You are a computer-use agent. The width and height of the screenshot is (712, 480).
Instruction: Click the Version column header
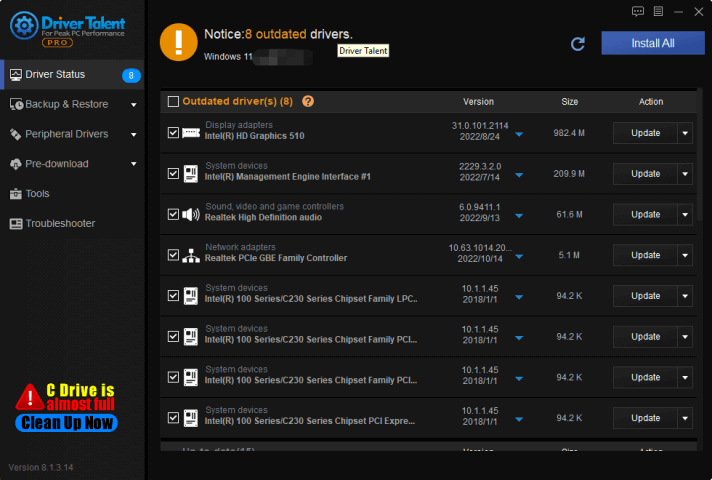pos(478,102)
